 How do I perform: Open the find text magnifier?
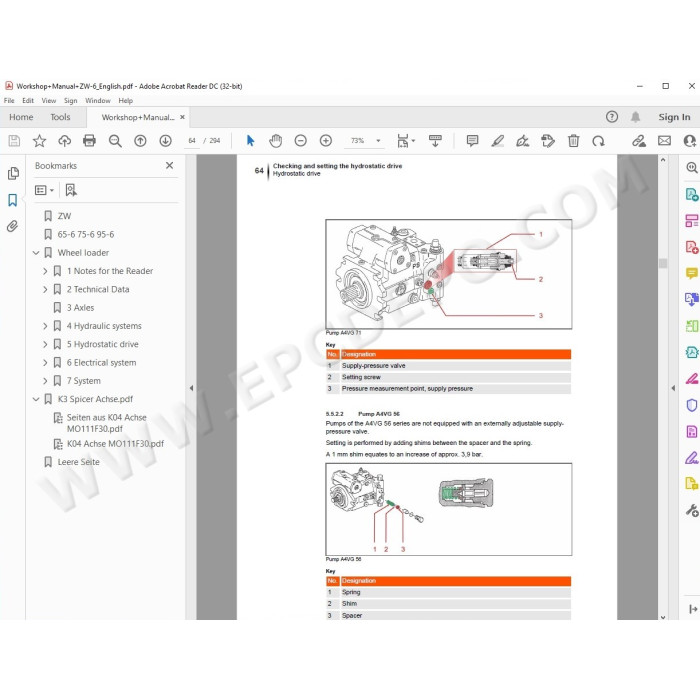point(115,141)
